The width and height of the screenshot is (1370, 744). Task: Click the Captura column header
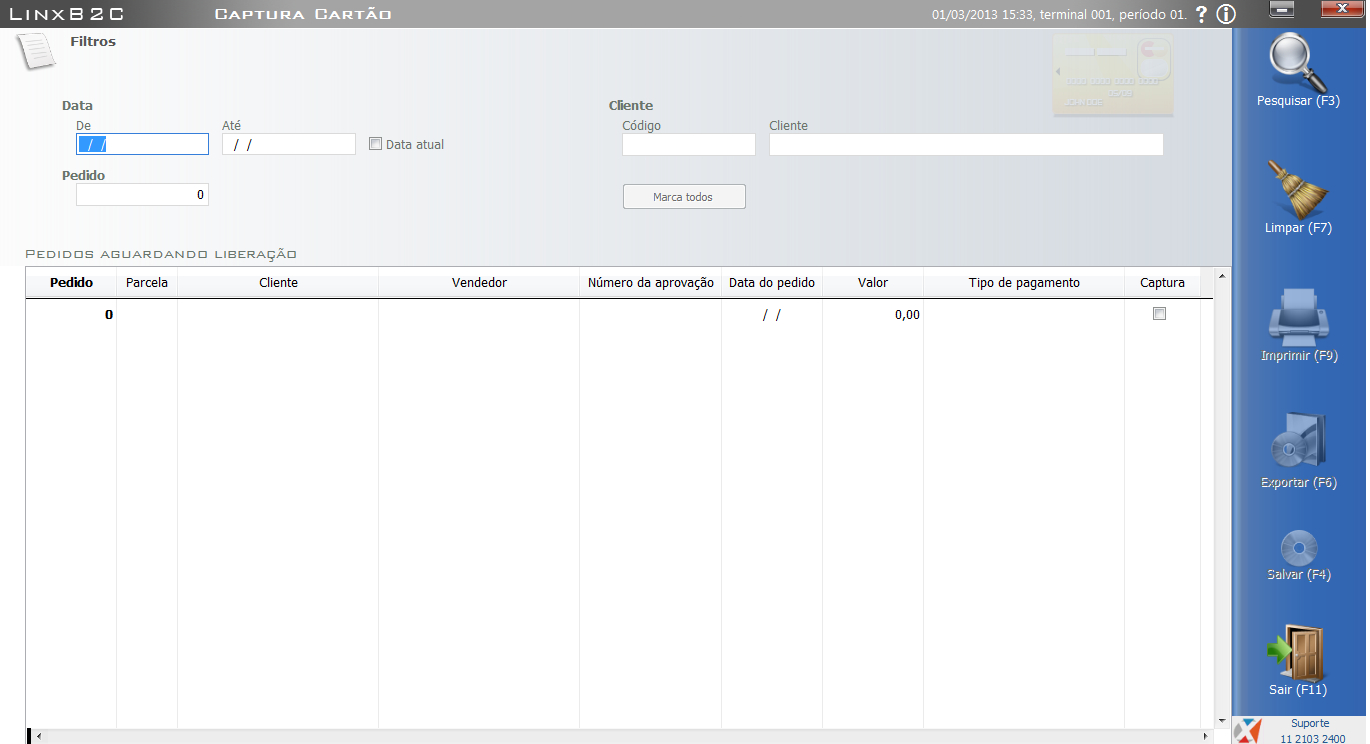(1162, 283)
